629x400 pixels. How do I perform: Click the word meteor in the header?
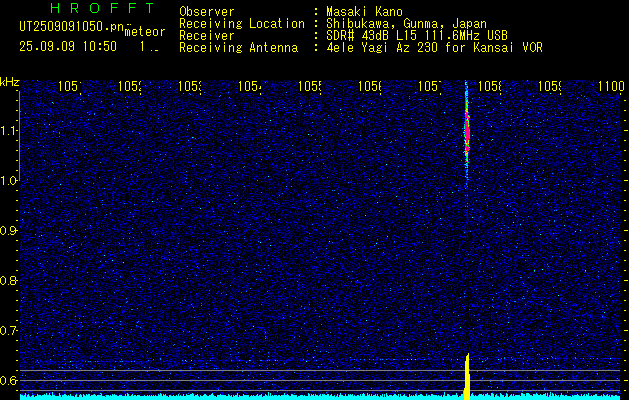click(x=145, y=32)
